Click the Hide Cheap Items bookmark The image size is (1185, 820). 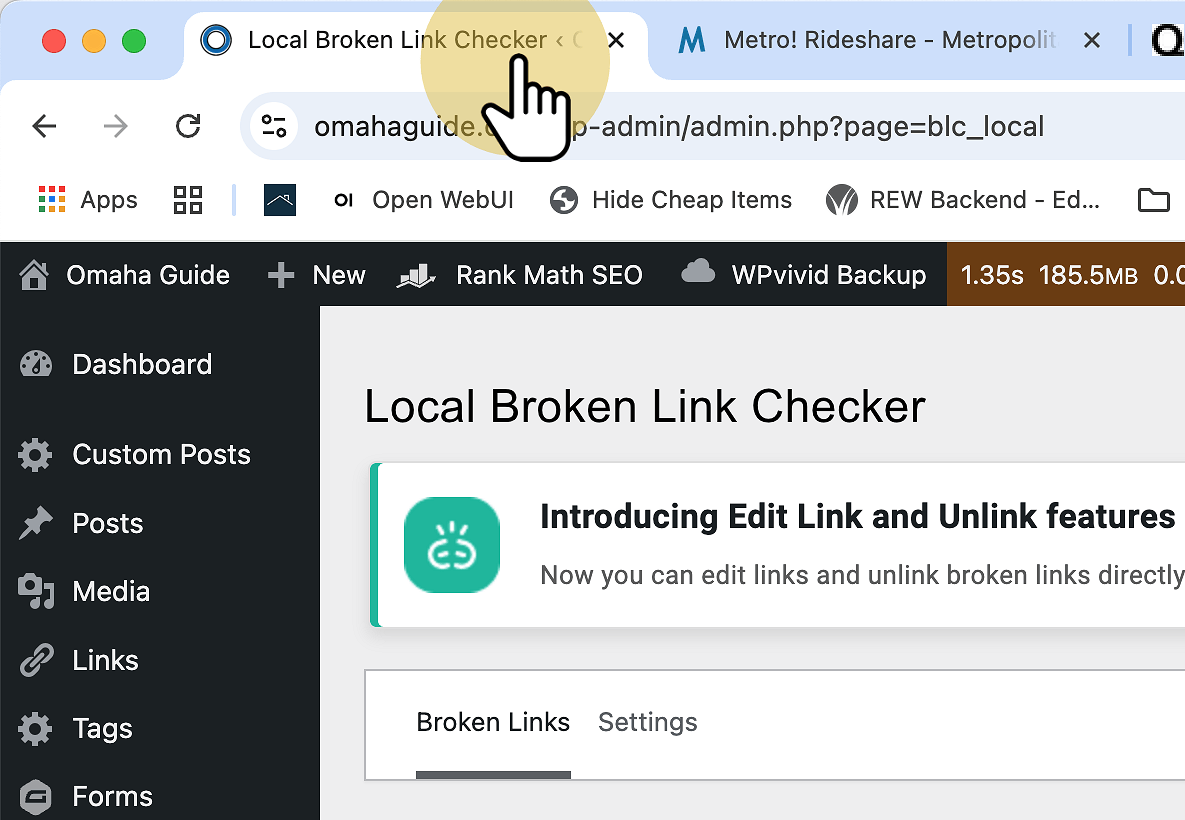pyautogui.click(x=670, y=200)
